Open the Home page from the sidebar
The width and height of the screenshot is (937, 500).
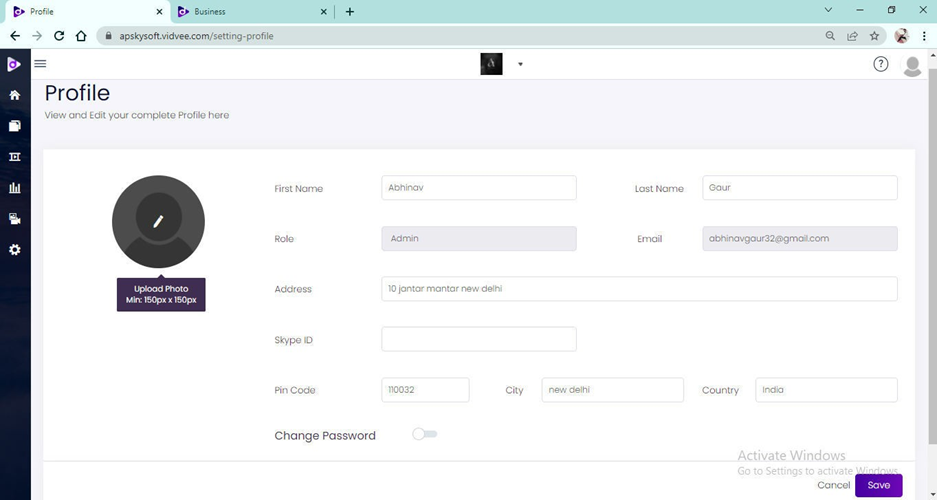click(x=15, y=95)
